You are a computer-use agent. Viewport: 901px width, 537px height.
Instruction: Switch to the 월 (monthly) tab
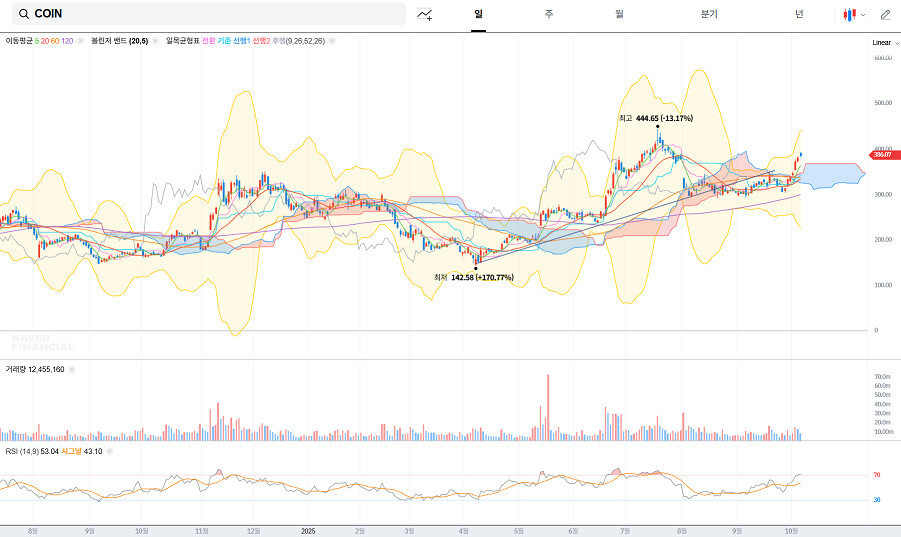[620, 14]
